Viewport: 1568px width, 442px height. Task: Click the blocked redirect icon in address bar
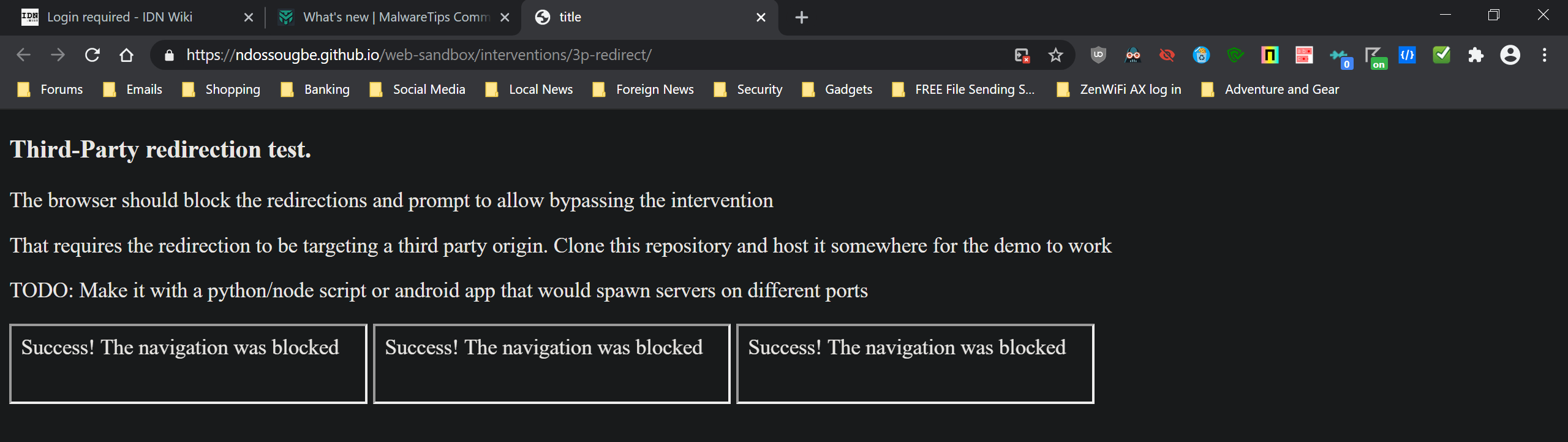coord(1022,55)
